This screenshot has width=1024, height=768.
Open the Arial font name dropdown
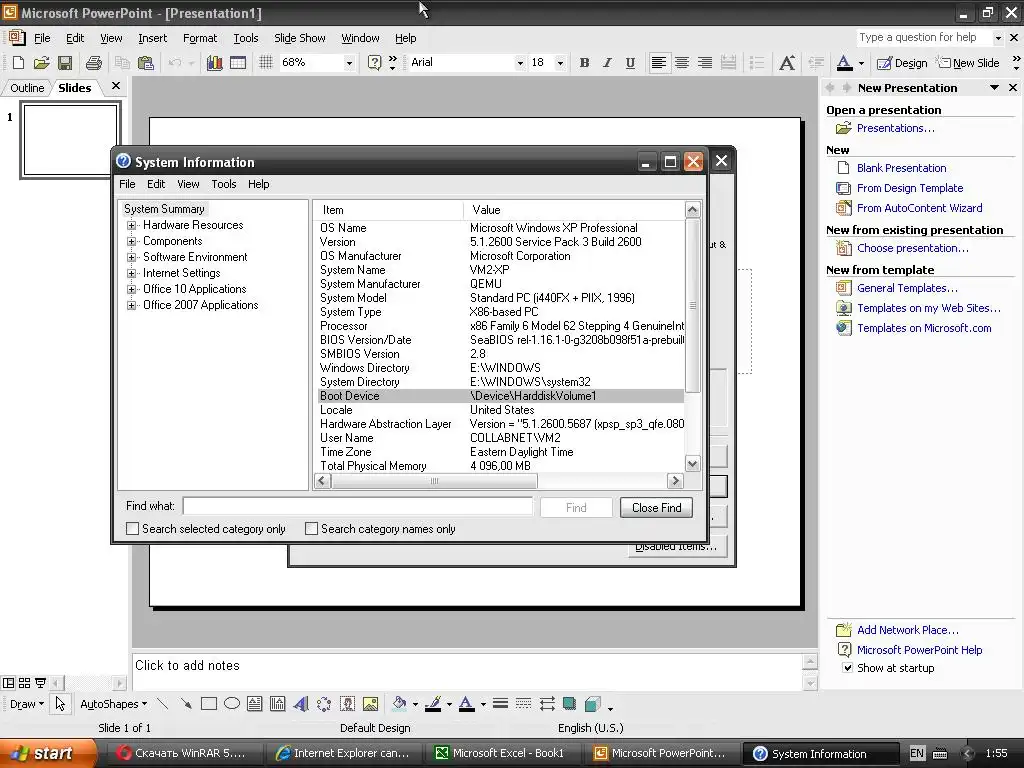520,63
